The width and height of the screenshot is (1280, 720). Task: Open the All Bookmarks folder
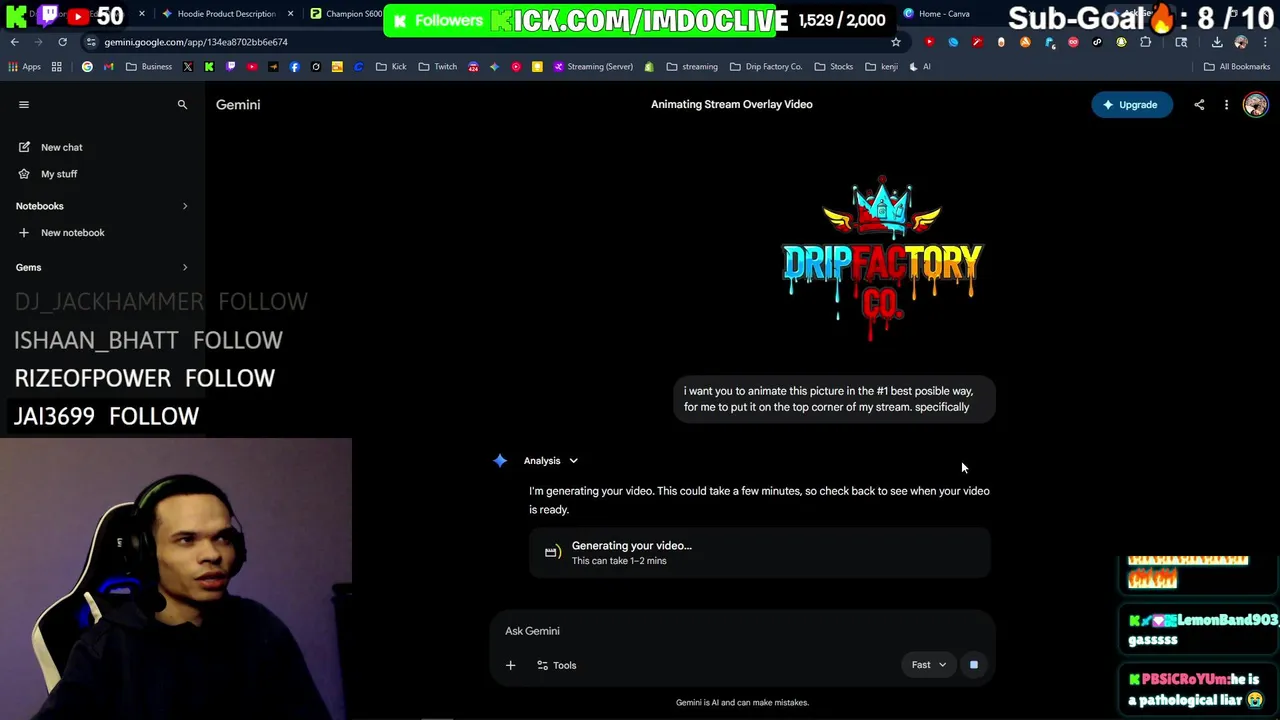pyautogui.click(x=1237, y=67)
